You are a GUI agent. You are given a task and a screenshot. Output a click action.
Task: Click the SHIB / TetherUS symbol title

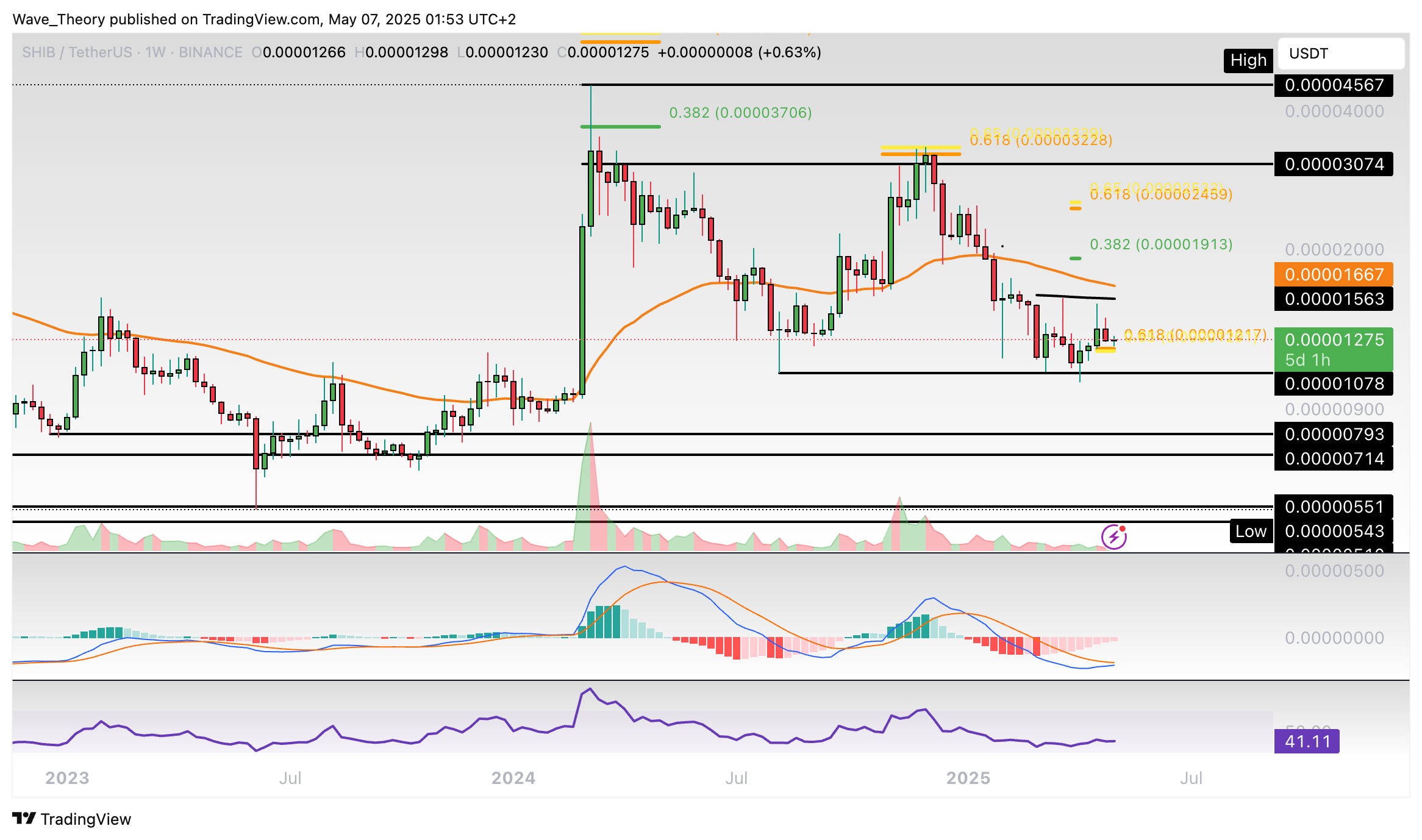76,52
